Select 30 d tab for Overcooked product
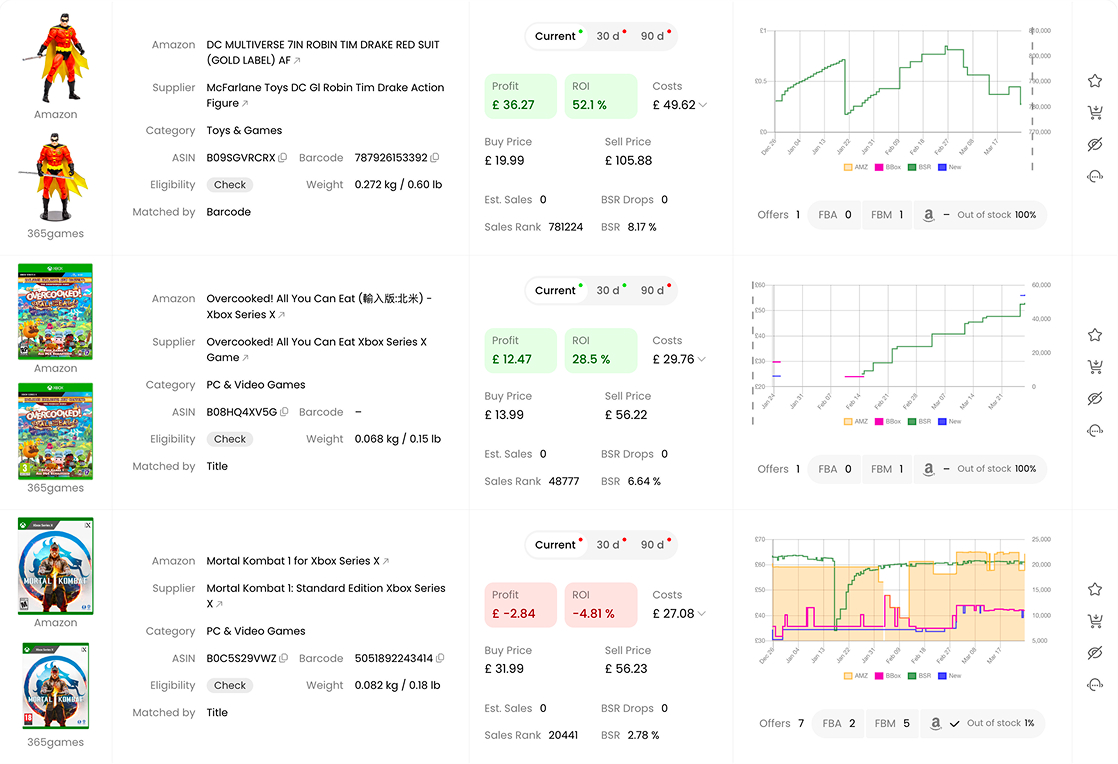Image resolution: width=1118 pixels, height=764 pixels. 610,291
